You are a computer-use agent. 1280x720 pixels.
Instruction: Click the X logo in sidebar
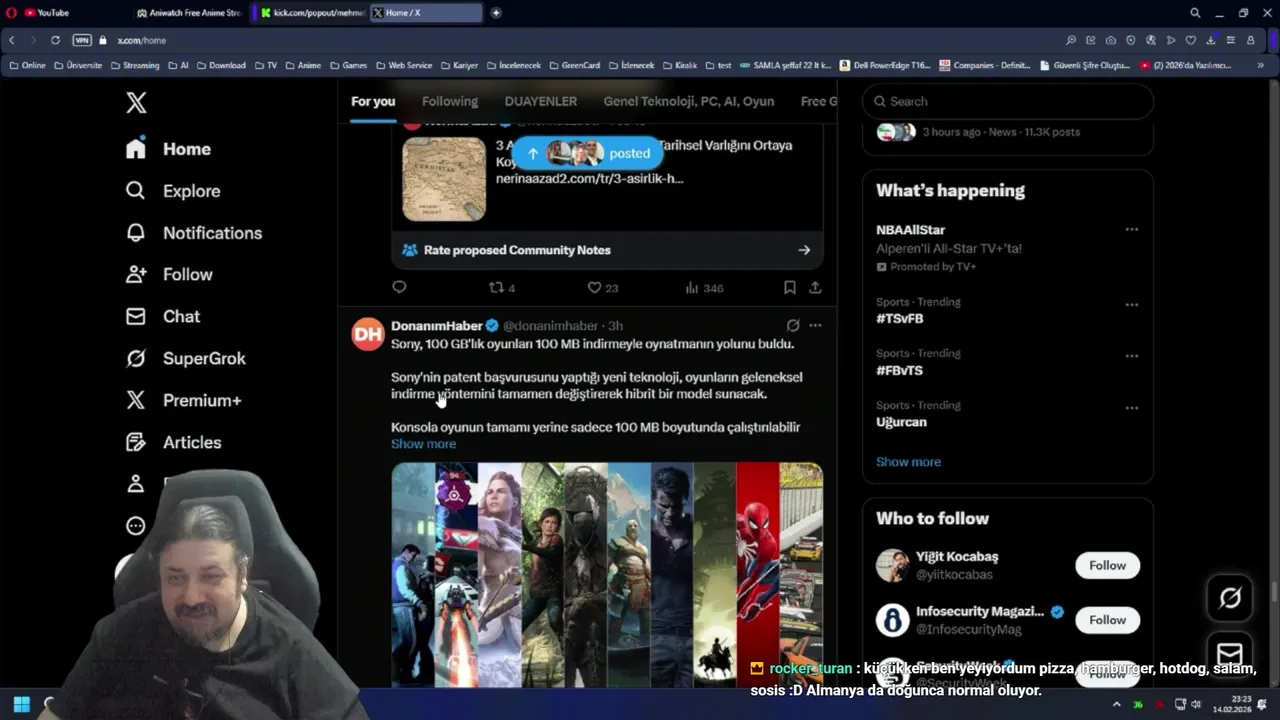click(136, 102)
